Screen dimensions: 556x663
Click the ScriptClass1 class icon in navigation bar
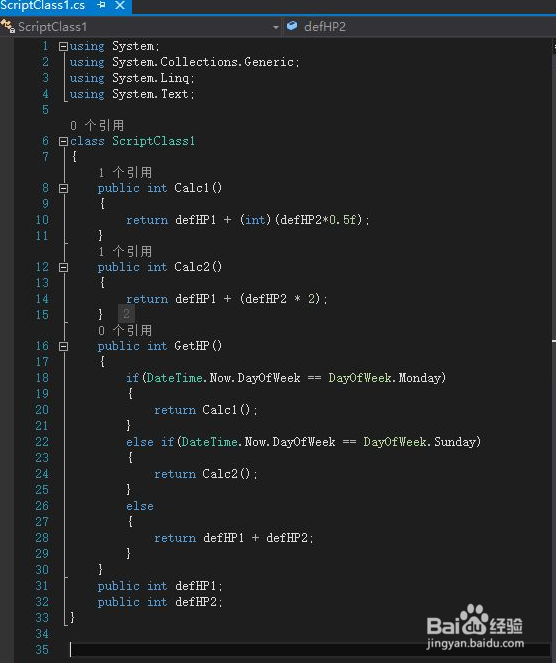[x=8, y=27]
